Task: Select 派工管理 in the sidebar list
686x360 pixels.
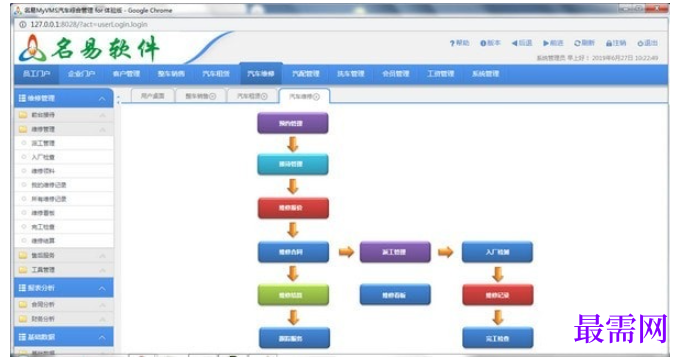Action: (x=64, y=143)
